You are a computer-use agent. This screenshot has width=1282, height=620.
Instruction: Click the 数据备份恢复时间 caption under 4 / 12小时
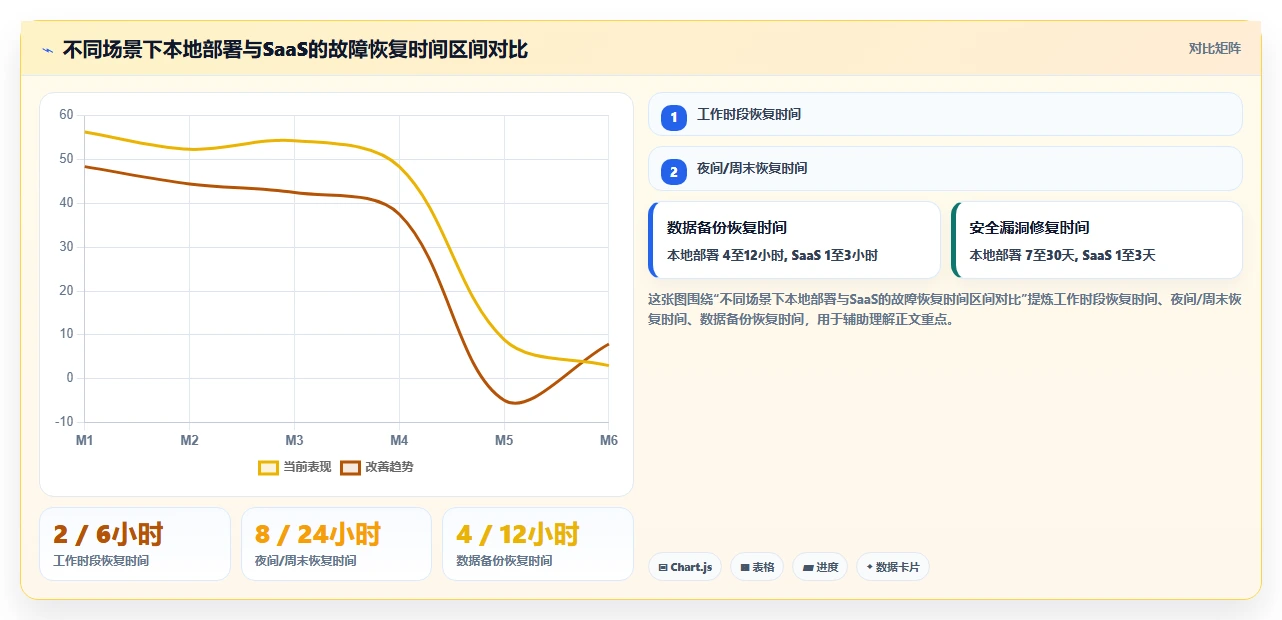pyautogui.click(x=504, y=561)
